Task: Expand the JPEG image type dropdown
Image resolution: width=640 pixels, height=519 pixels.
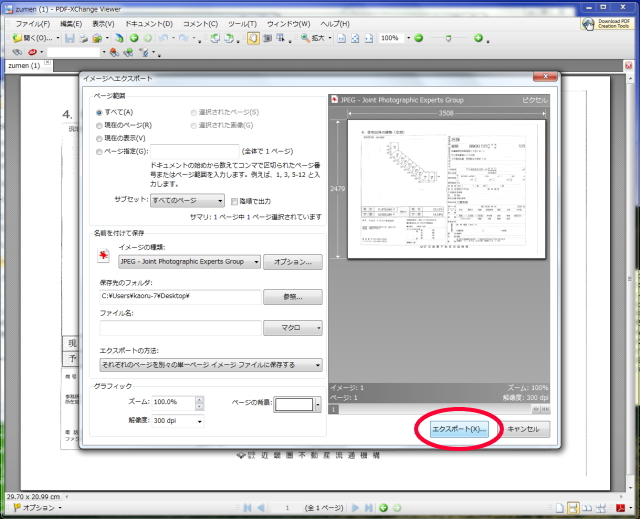Action: 254,262
